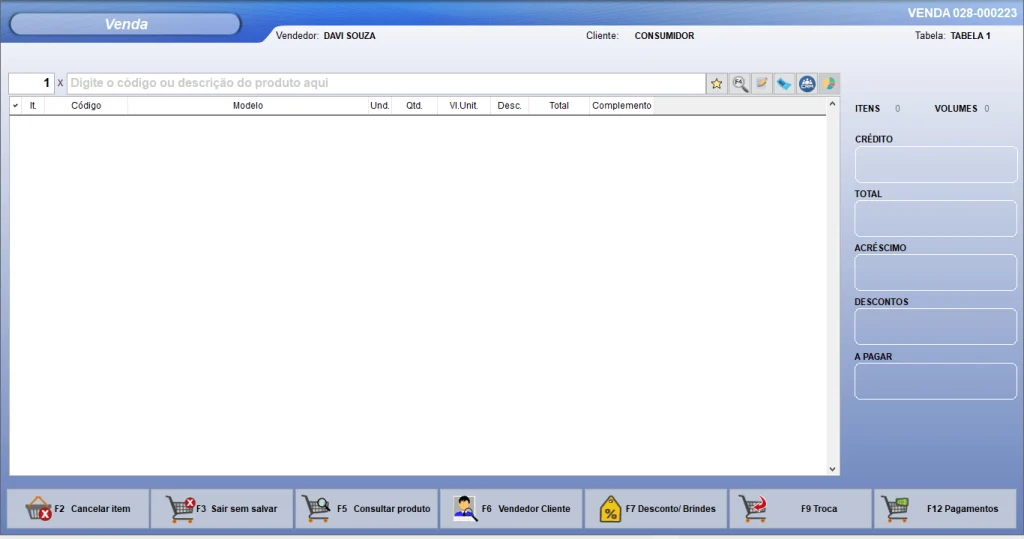Open the pie chart icon
1024x539 pixels.
(x=828, y=84)
